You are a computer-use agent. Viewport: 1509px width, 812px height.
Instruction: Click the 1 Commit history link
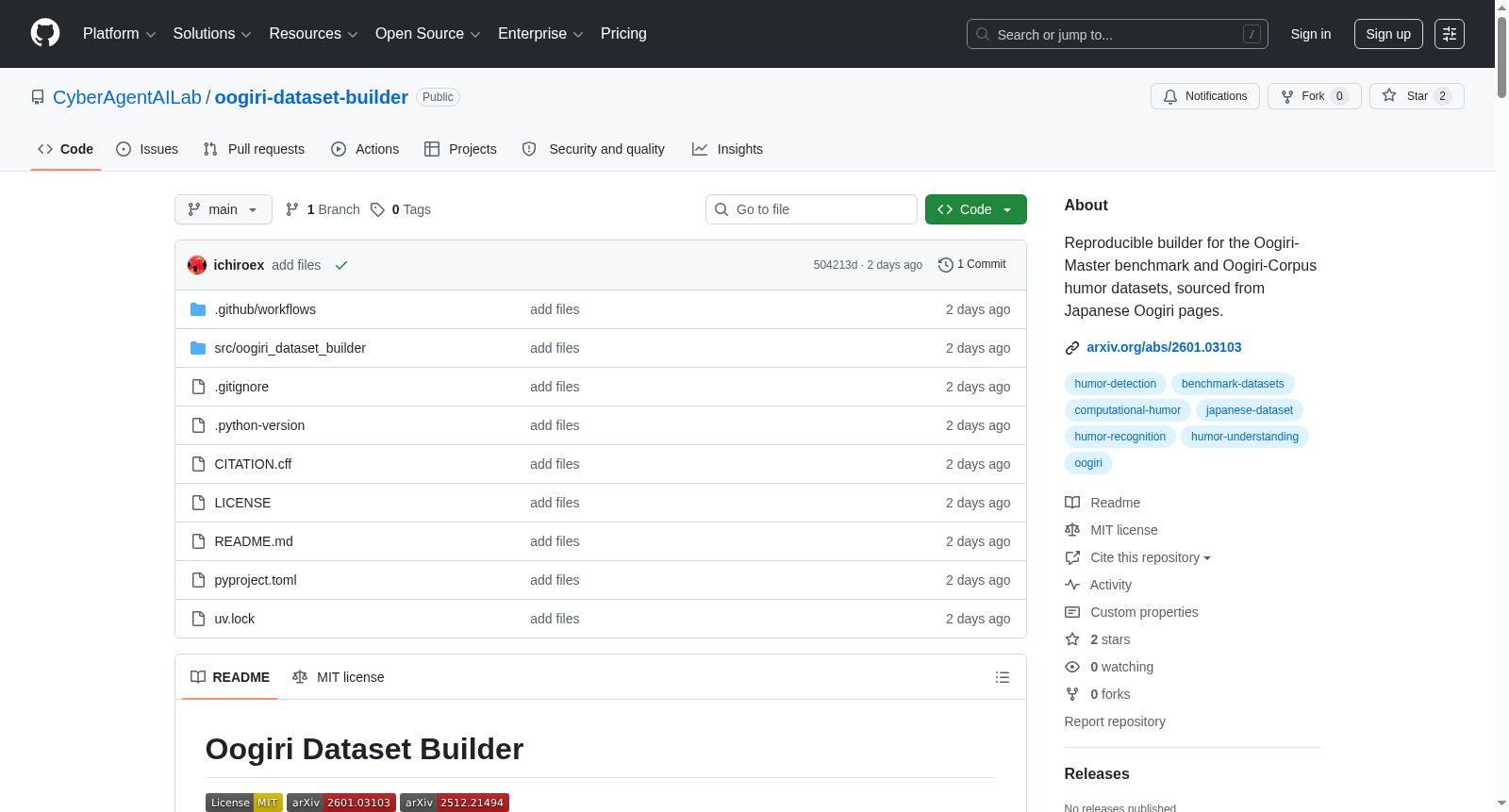[972, 264]
